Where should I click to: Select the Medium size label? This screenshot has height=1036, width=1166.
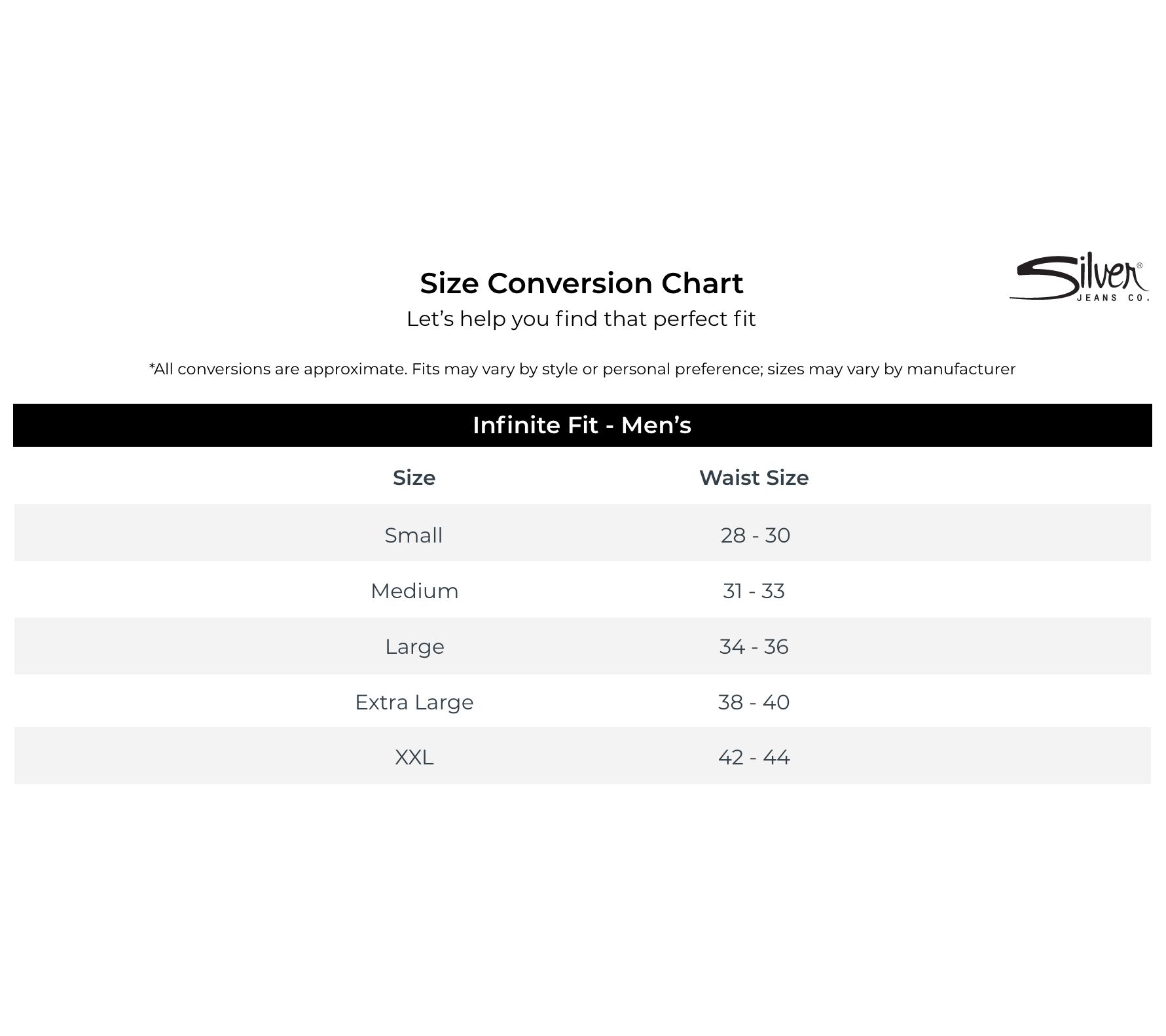(x=414, y=591)
